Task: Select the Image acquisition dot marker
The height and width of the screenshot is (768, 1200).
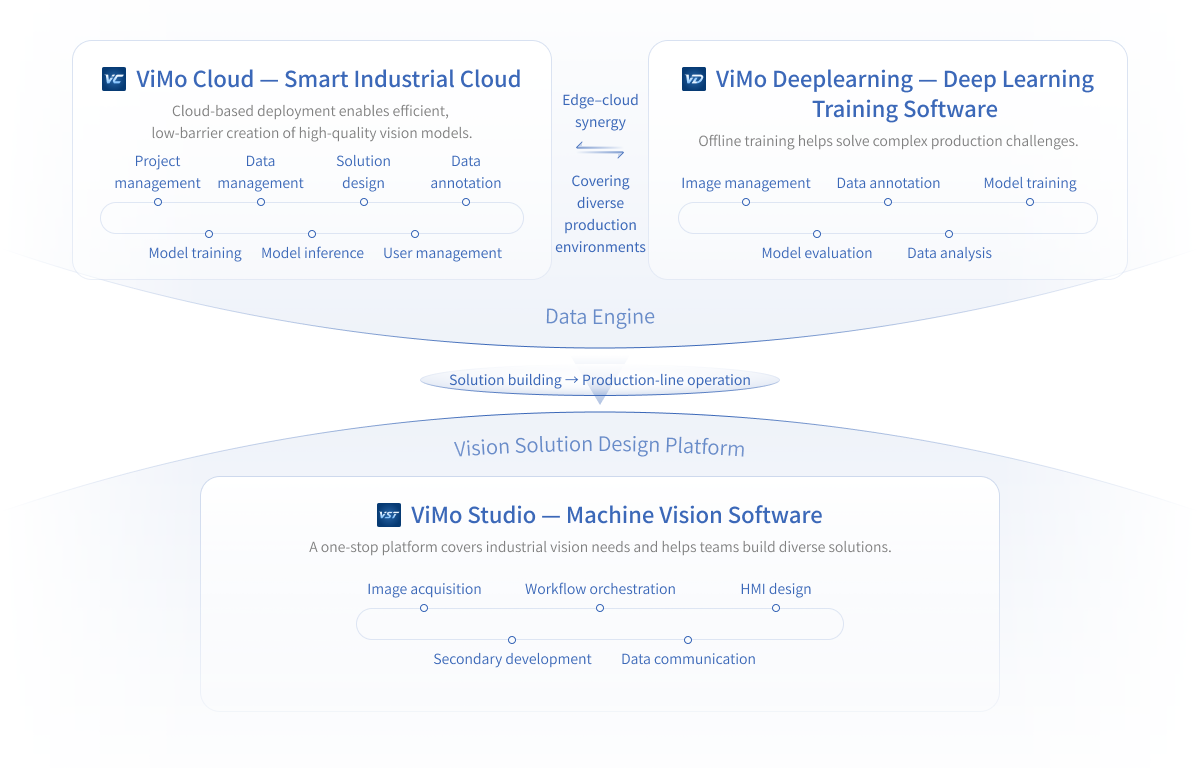Action: pos(424,608)
